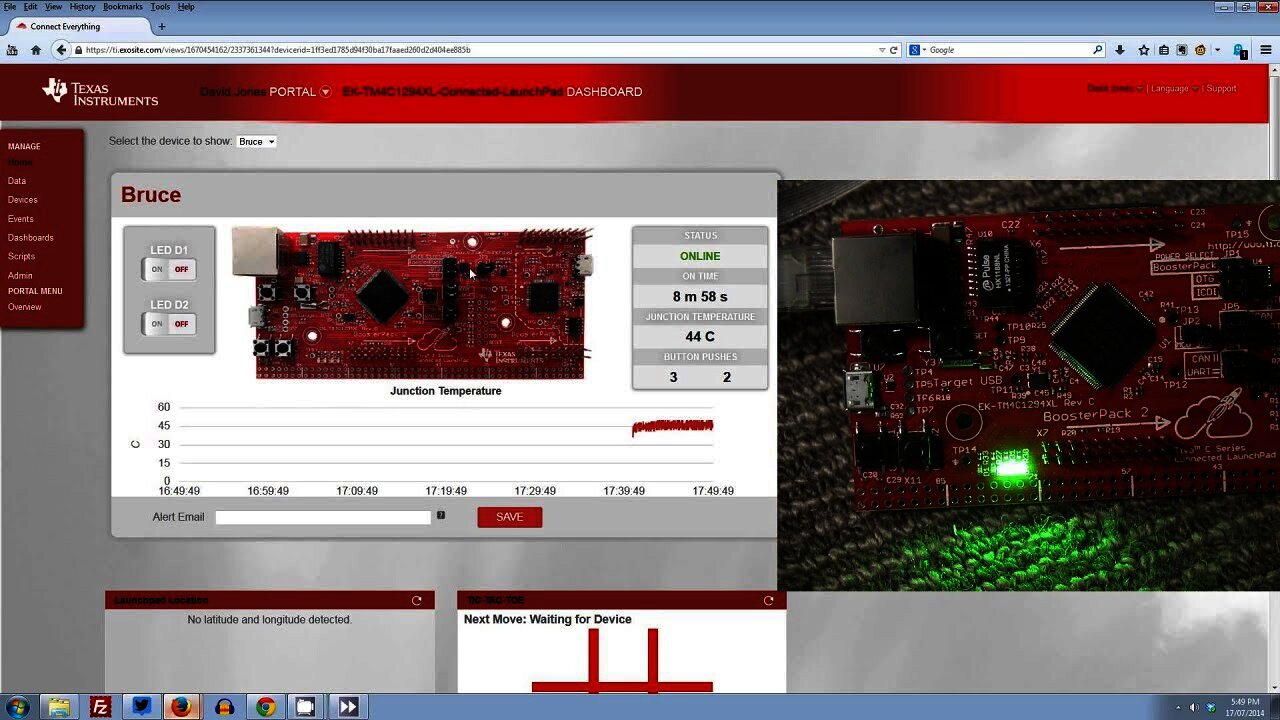
Task: Open Firefox Edit menu
Action: pyautogui.click(x=31, y=7)
